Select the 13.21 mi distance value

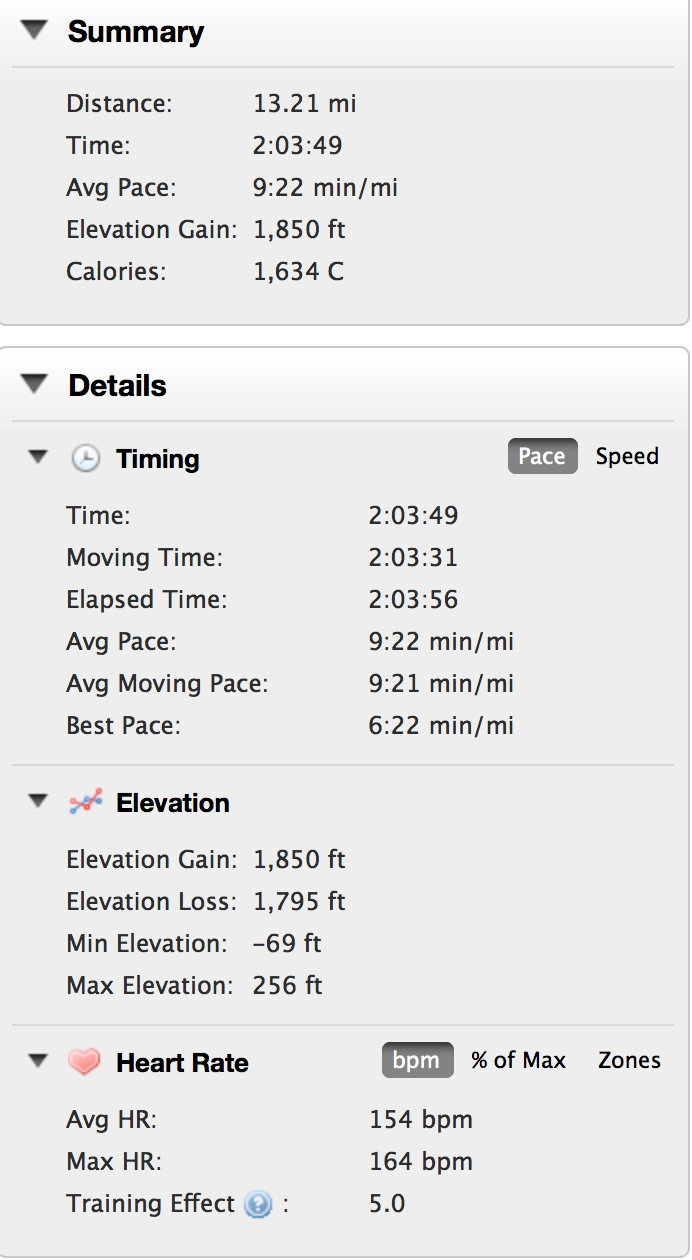pyautogui.click(x=305, y=103)
